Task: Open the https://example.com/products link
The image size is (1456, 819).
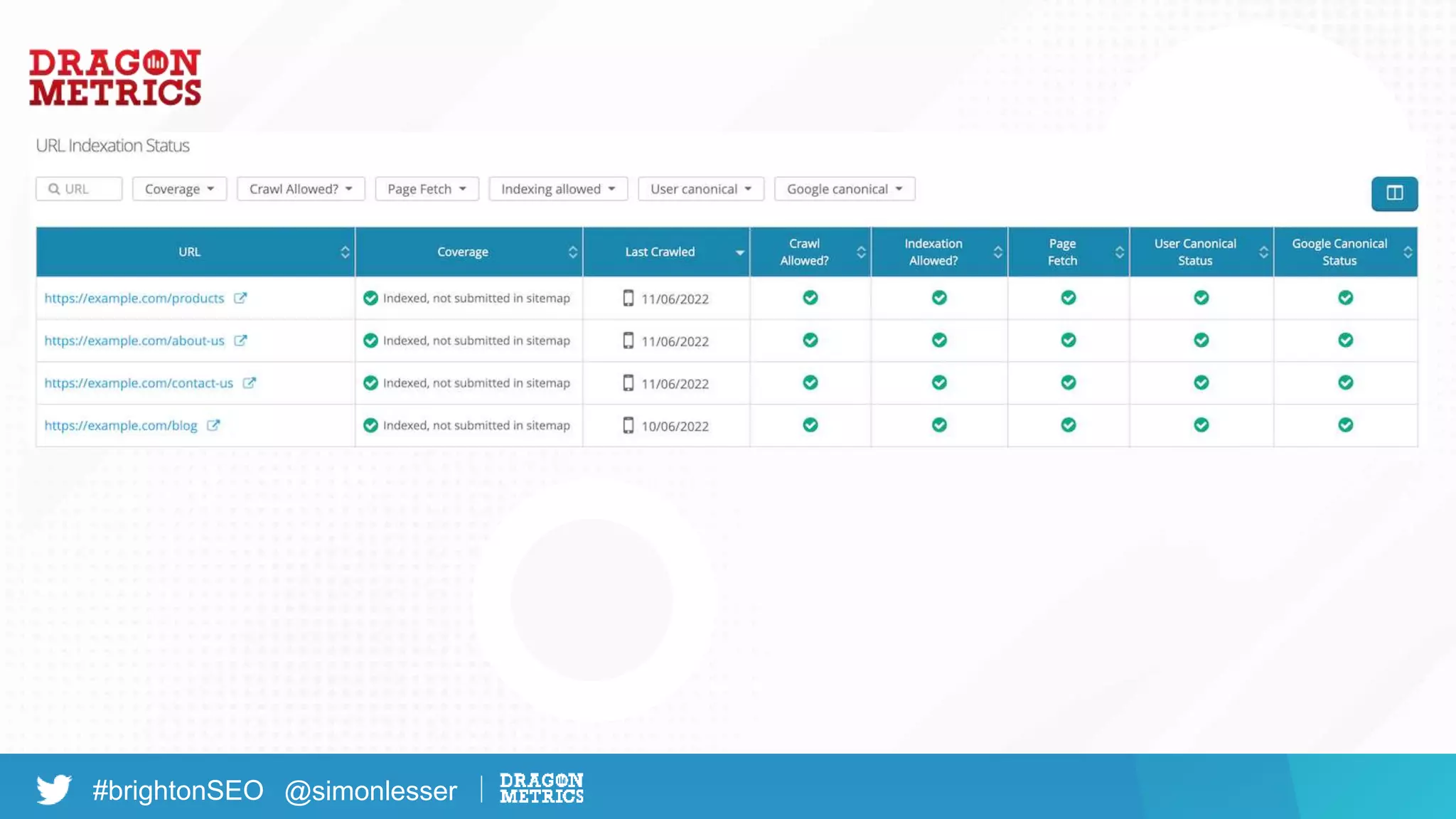Action: tap(134, 298)
